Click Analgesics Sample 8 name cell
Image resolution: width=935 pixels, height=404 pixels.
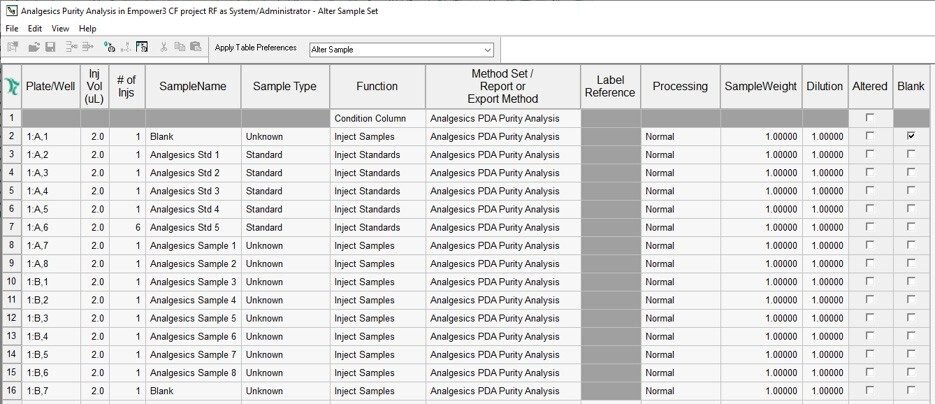point(193,372)
